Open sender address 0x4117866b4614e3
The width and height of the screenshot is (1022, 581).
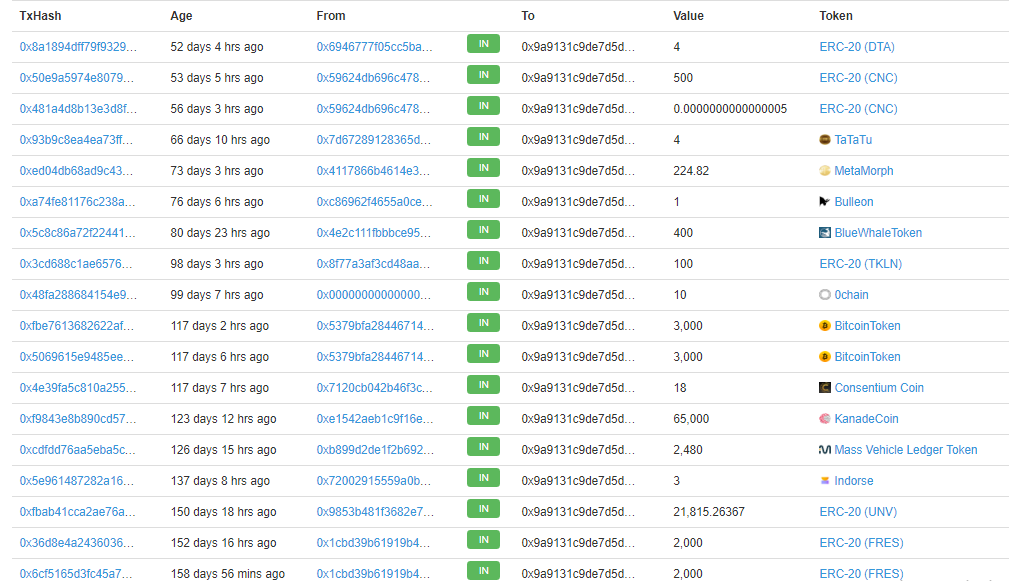point(373,171)
